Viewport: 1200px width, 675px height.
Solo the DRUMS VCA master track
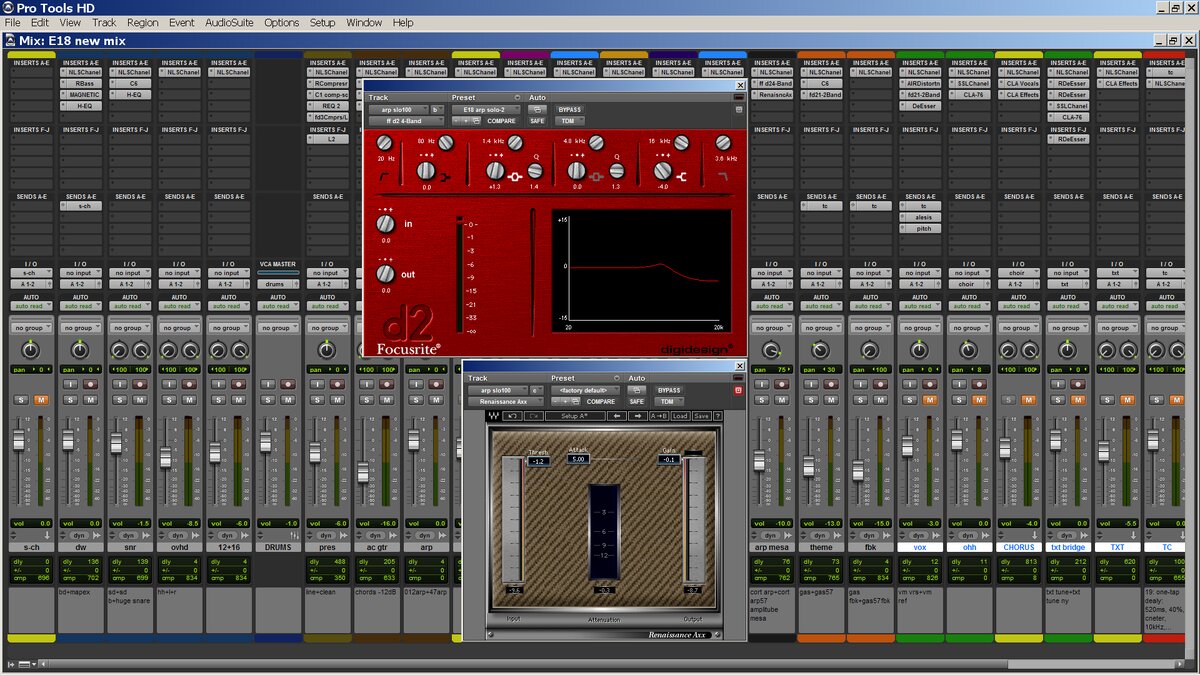coord(268,400)
